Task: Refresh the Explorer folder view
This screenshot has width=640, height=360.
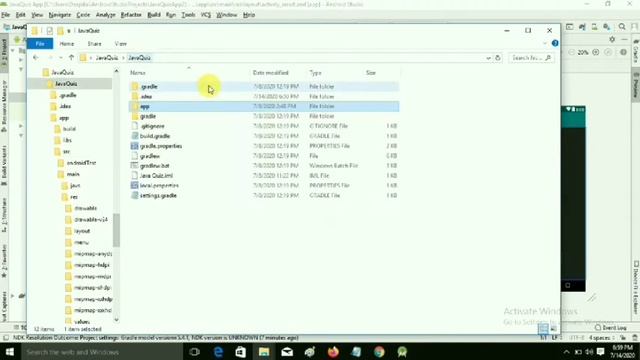Action: 498,58
